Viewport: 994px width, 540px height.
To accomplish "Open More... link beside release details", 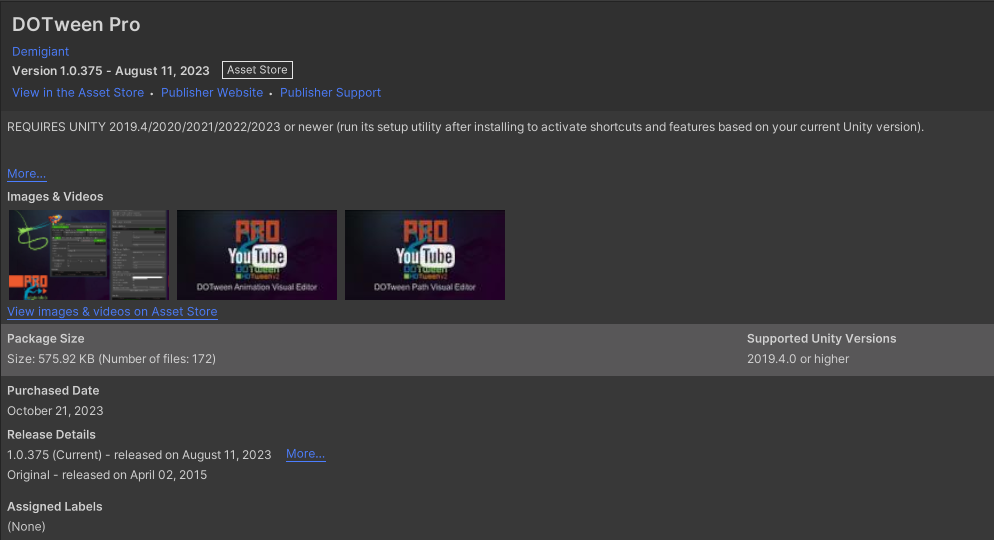I will (306, 454).
